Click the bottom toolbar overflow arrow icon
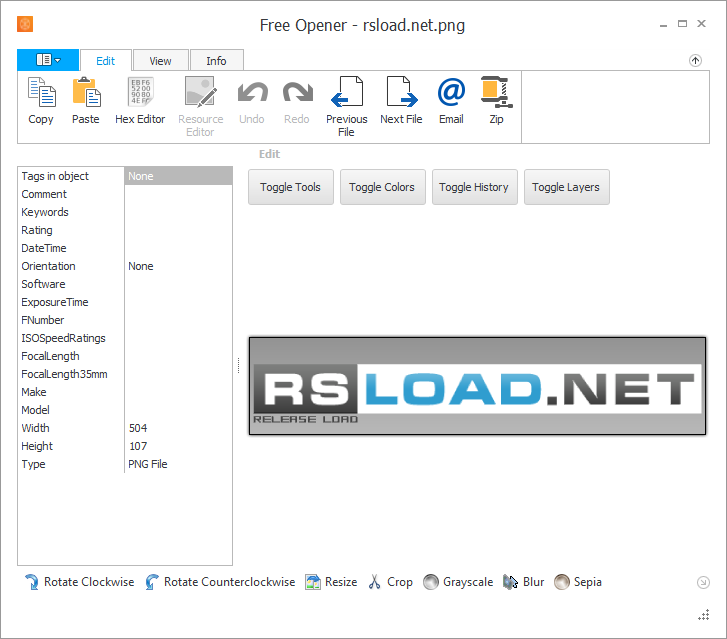 [703, 582]
